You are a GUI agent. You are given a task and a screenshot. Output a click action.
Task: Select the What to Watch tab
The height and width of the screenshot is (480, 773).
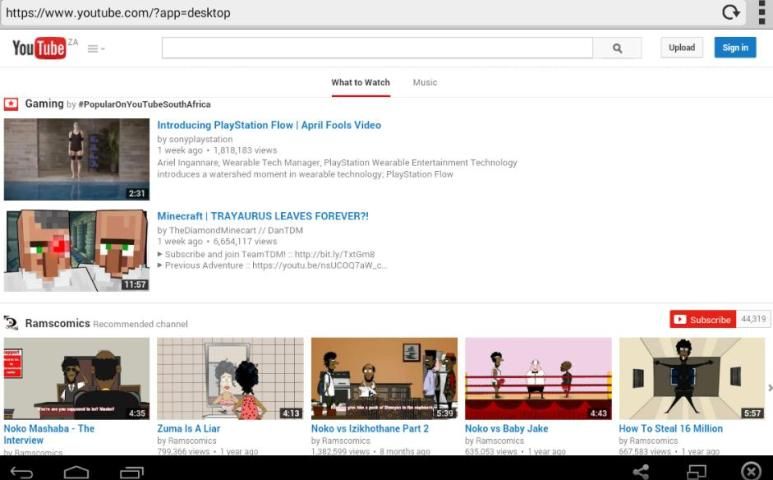(x=360, y=82)
